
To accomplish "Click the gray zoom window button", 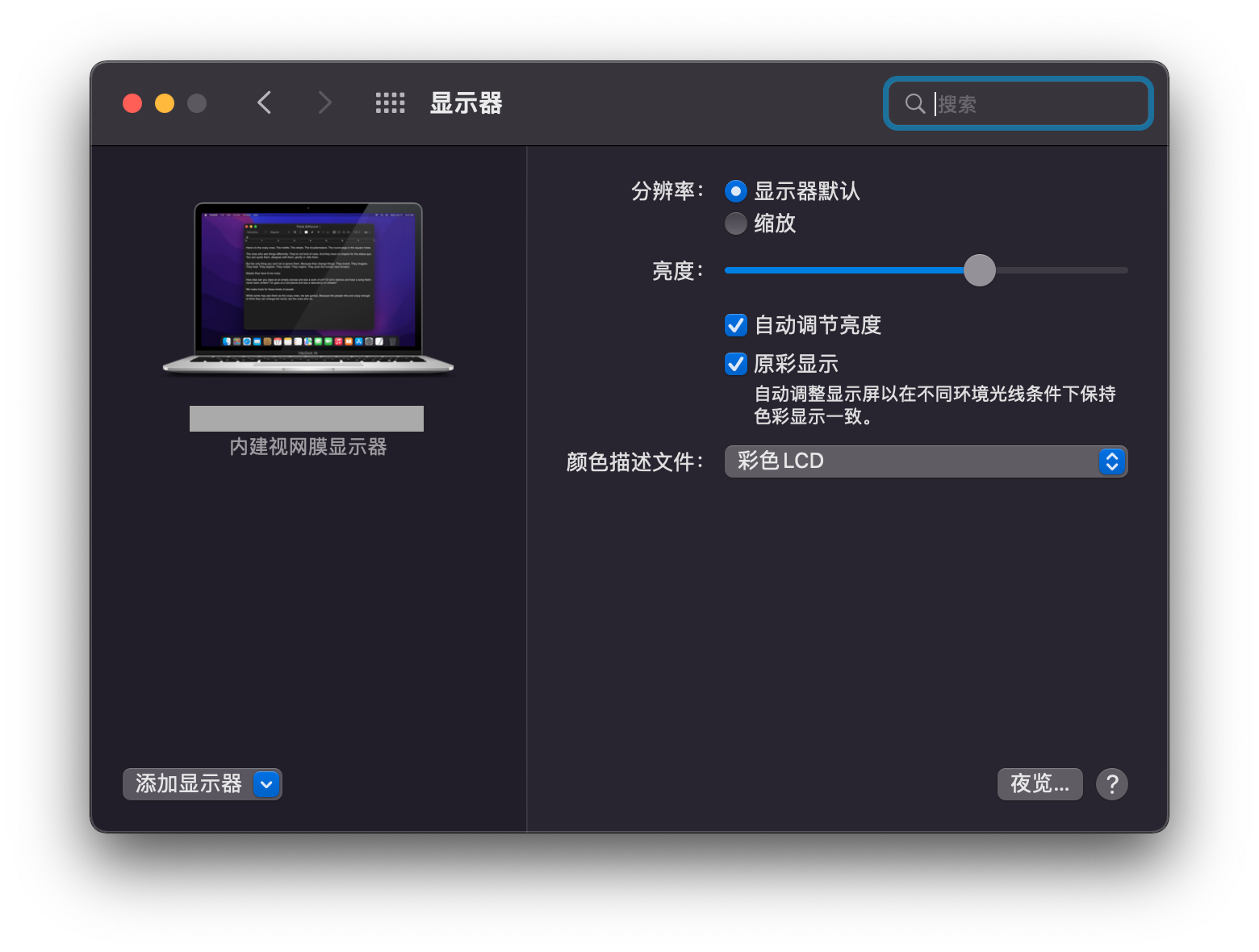I will (197, 103).
